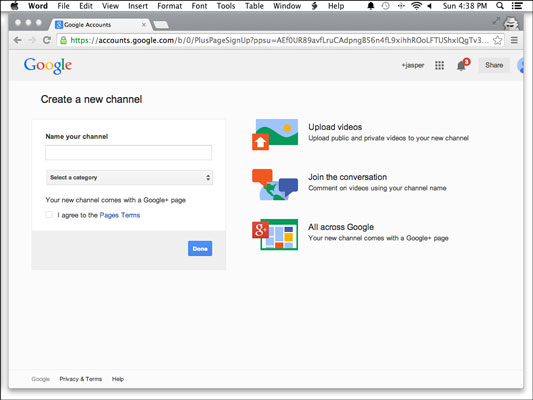Open Wi-Fi status in menu bar
This screenshot has height=400, width=533.
416,6
